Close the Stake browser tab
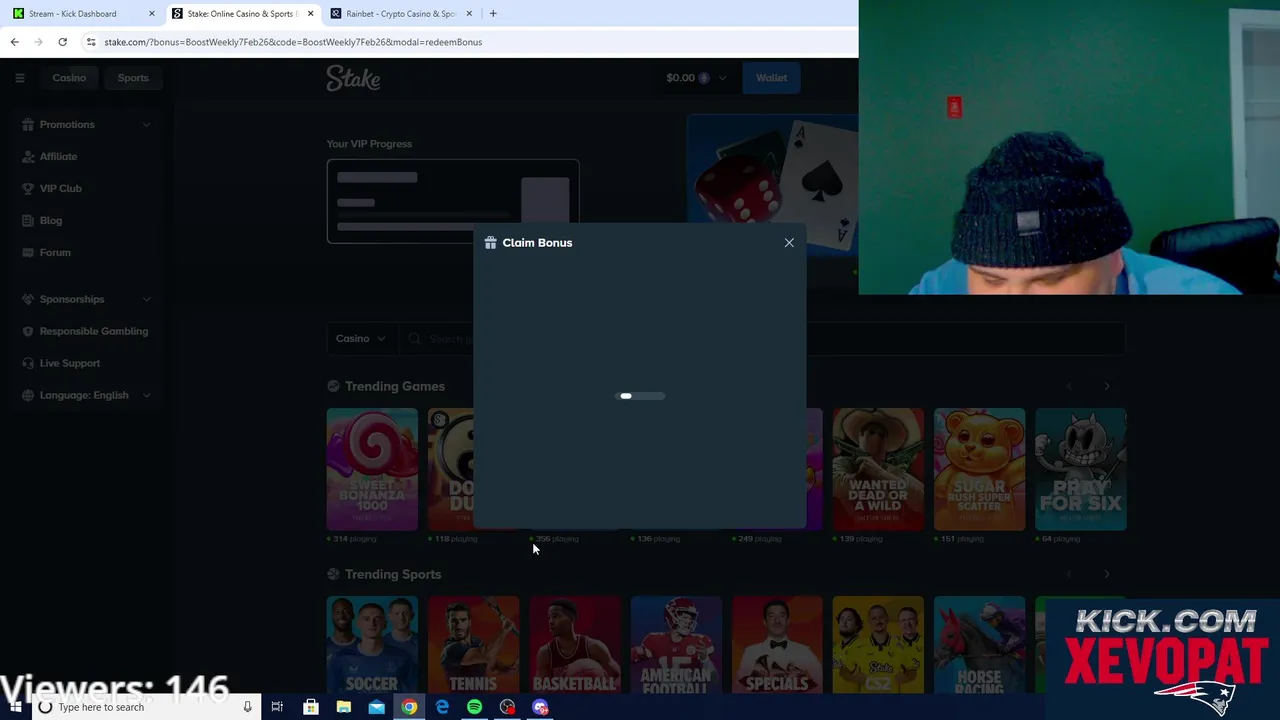The image size is (1280, 720). point(310,14)
